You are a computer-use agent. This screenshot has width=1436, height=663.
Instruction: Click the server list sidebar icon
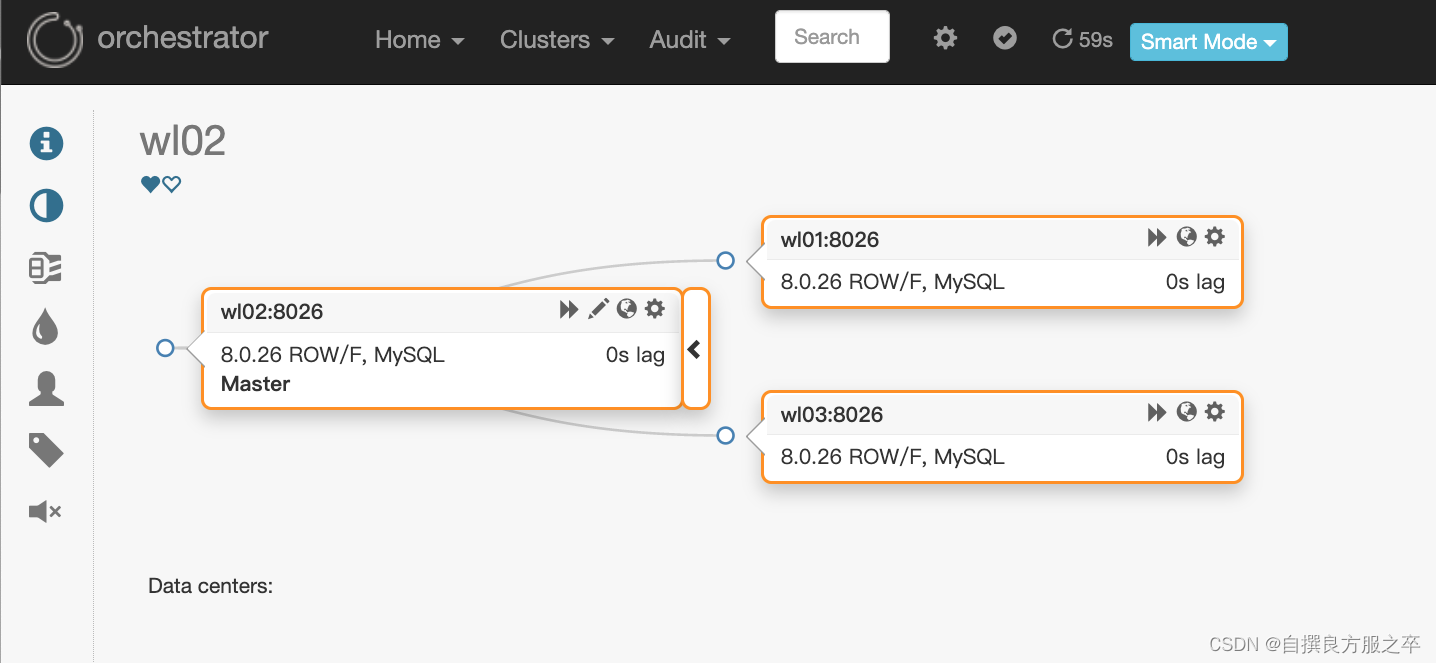point(46,267)
